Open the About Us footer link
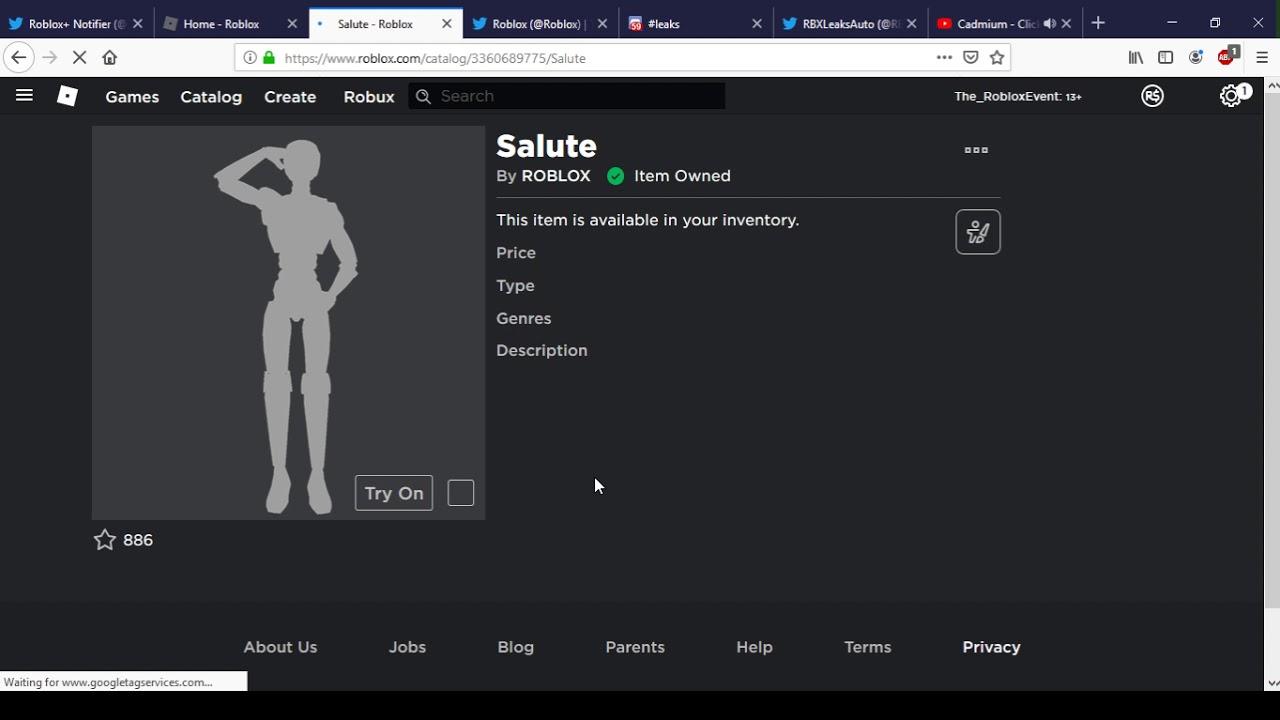1280x720 pixels. tap(280, 647)
